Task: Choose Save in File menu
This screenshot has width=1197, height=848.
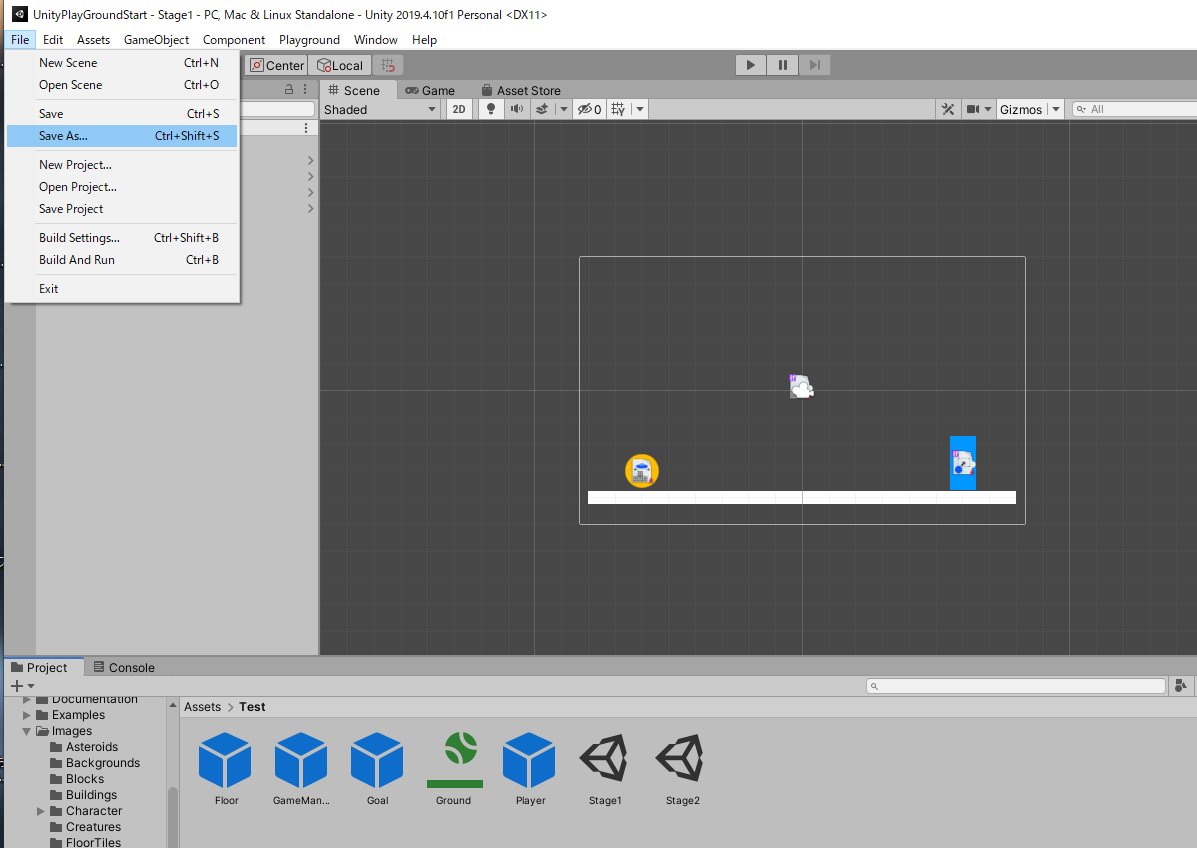Action: [x=122, y=114]
